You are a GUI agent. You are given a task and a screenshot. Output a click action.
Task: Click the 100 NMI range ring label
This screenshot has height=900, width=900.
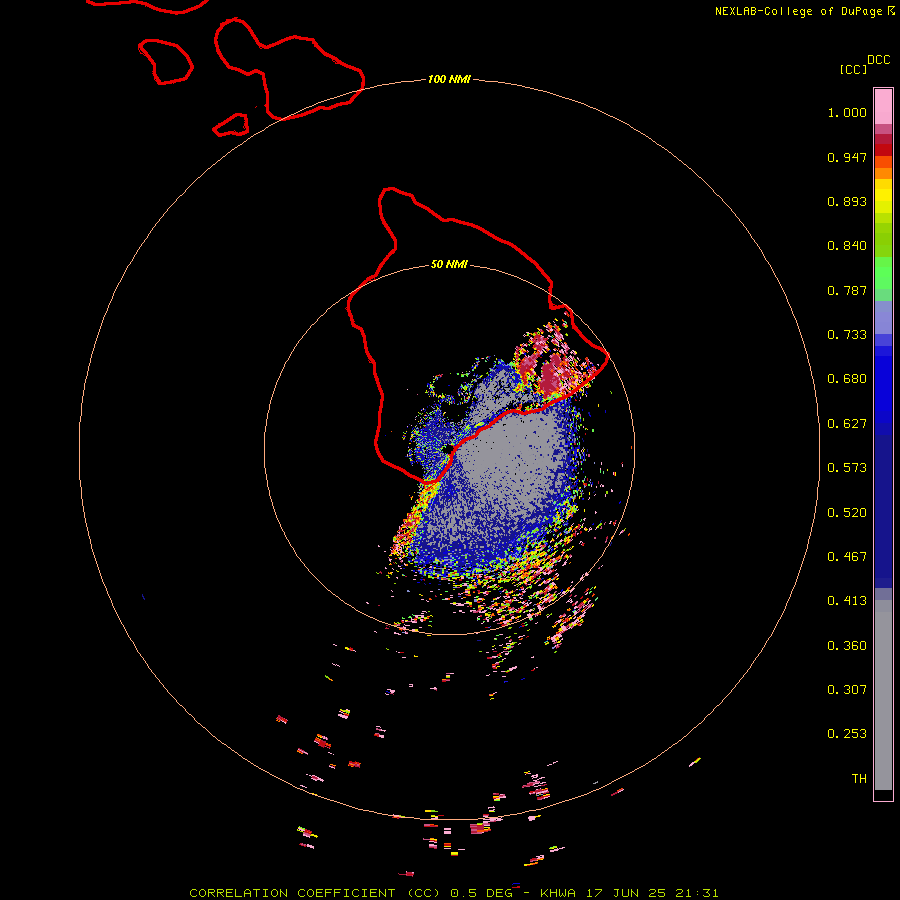point(449,79)
